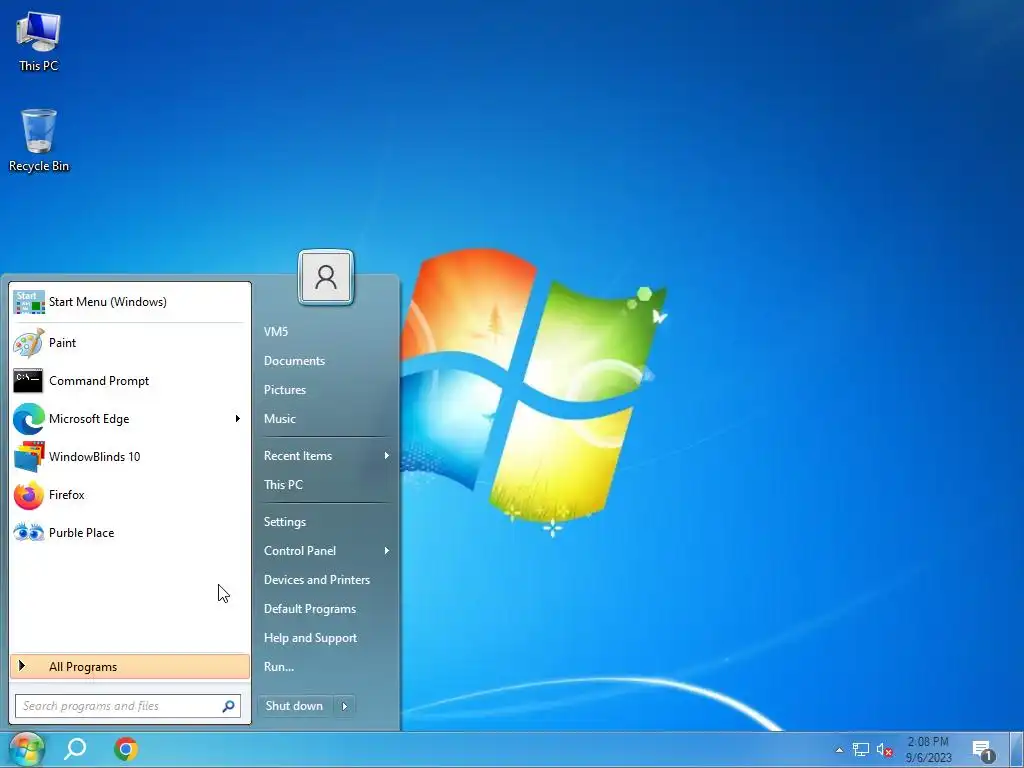1024x768 pixels.
Task: Click the Recent Items label
Action: coord(298,456)
